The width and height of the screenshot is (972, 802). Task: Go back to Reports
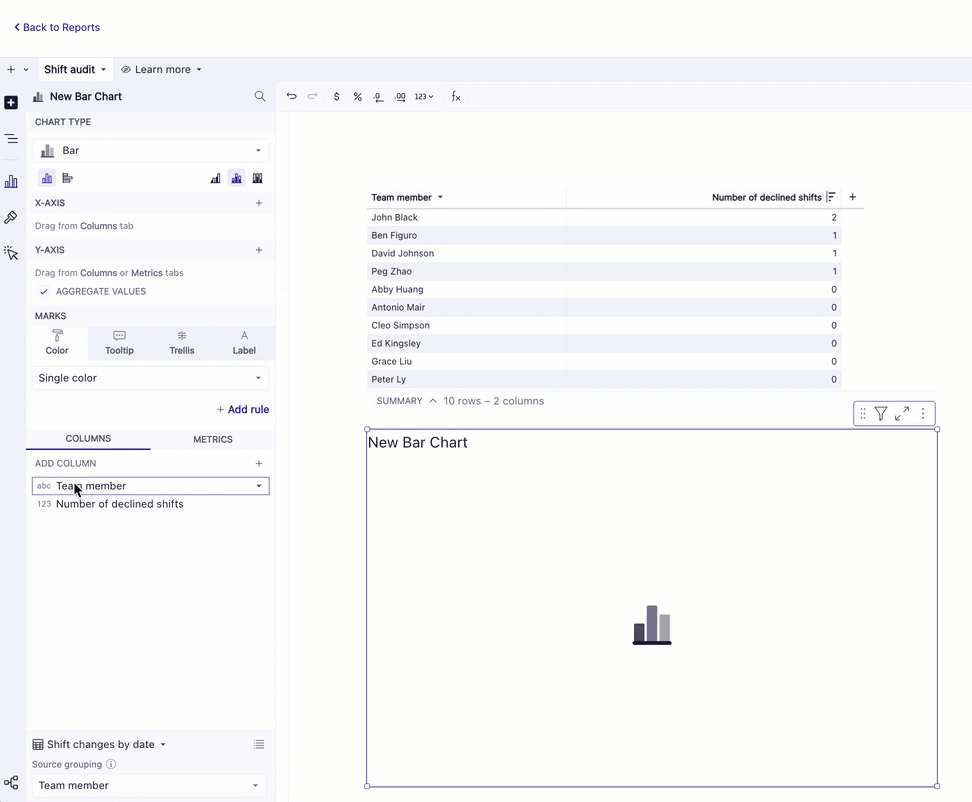(x=56, y=27)
